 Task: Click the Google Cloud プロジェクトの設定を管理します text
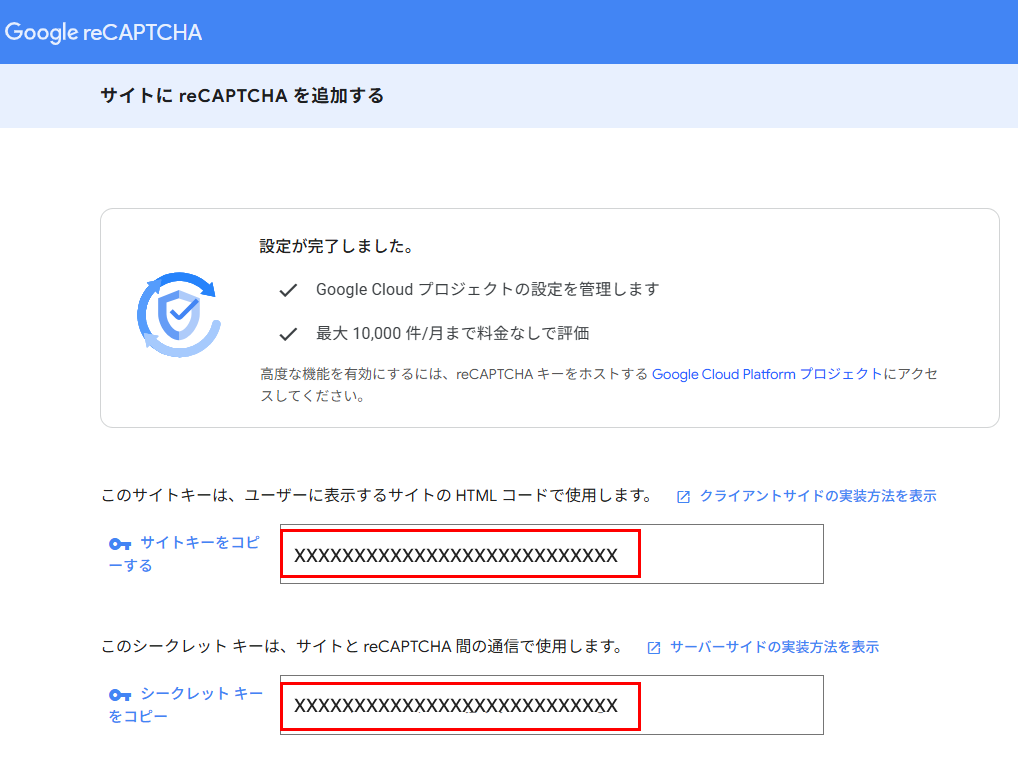(x=487, y=289)
